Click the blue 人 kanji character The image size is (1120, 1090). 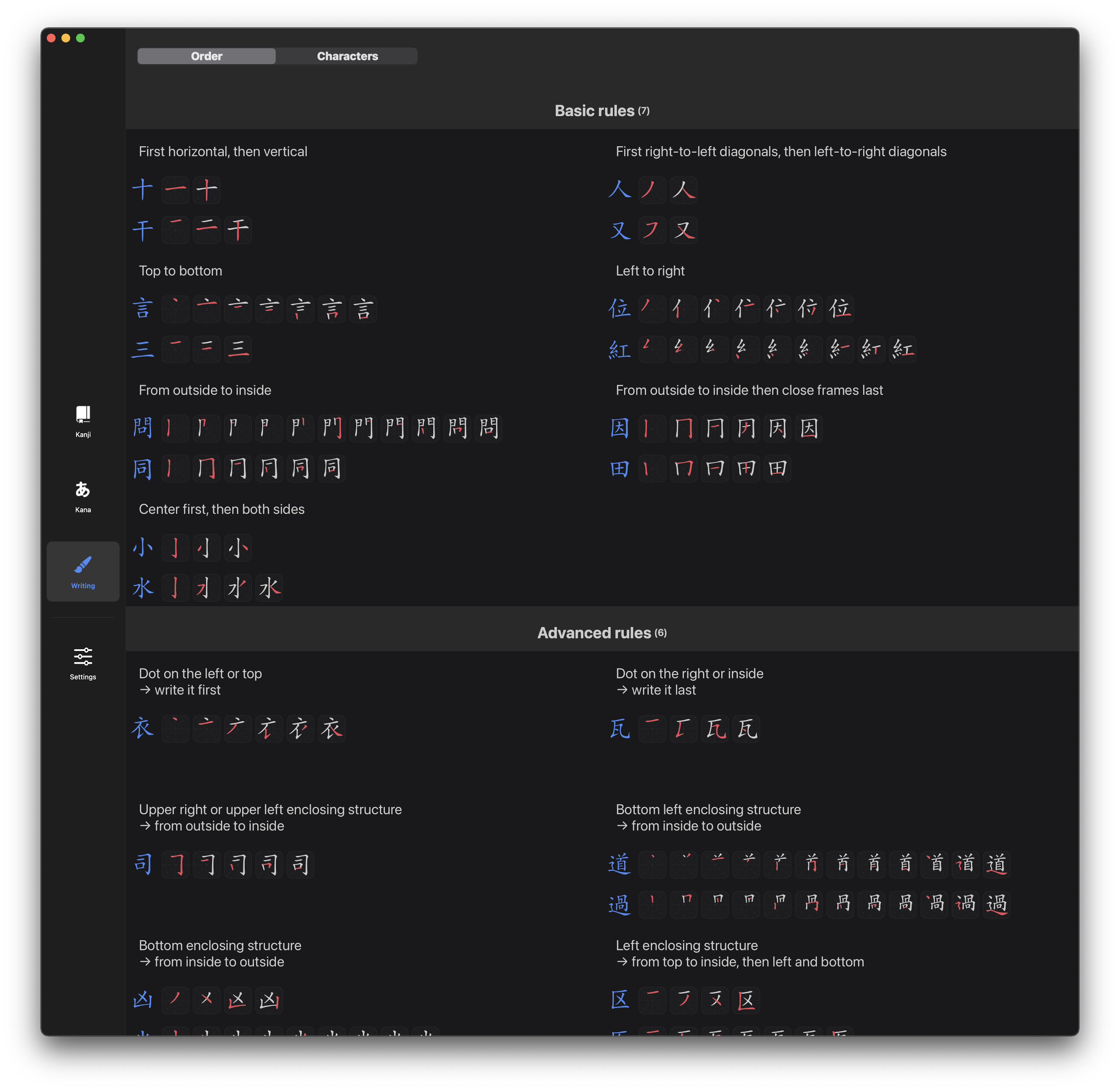coord(620,190)
